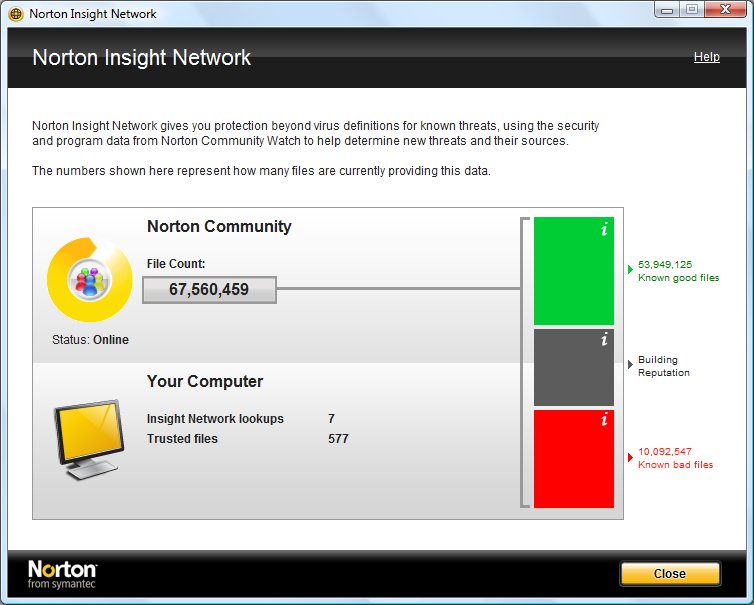Click the yellow computer monitor icon
This screenshot has height=605, width=754.
(89, 440)
